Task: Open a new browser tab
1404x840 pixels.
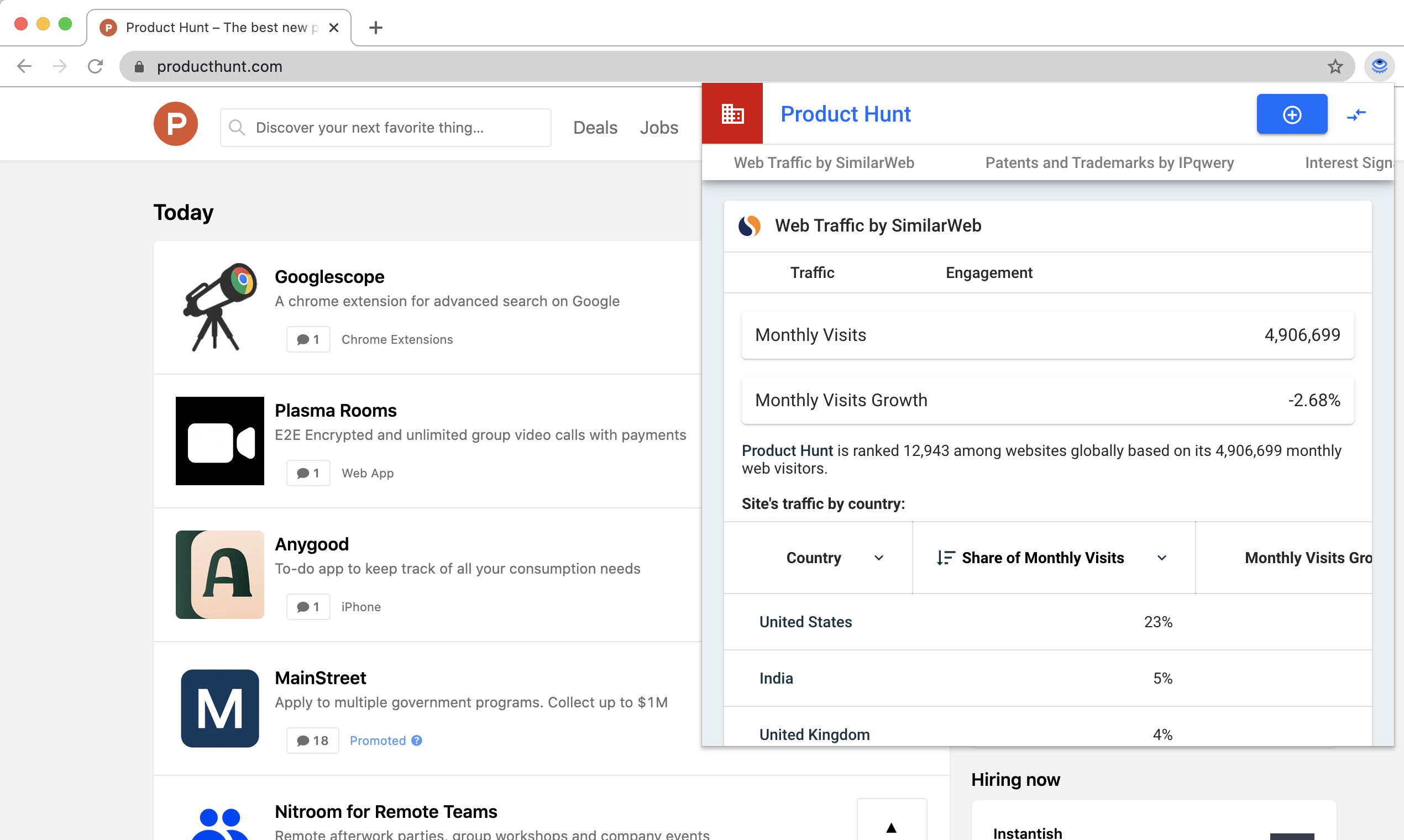Action: coord(375,27)
